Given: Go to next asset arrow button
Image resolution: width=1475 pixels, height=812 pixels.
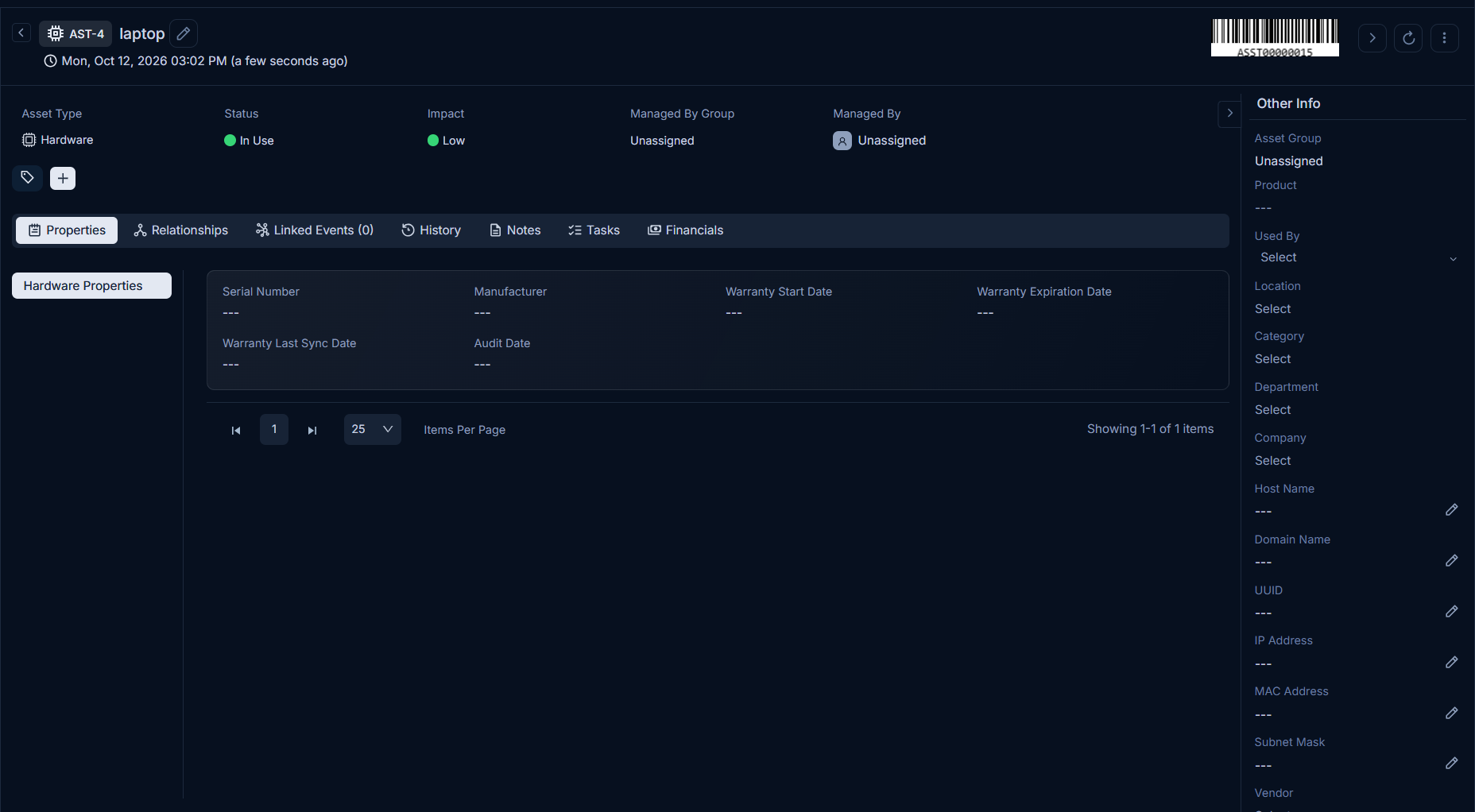Looking at the screenshot, I should click(x=1372, y=37).
